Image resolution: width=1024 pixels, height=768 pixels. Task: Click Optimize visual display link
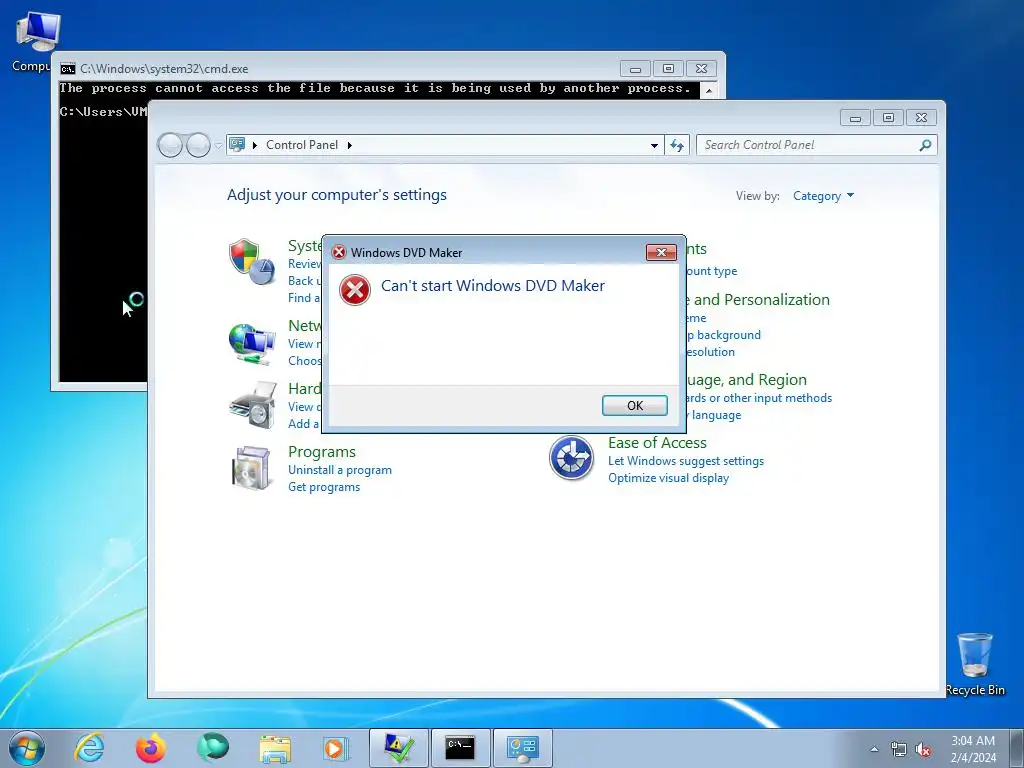pos(668,478)
